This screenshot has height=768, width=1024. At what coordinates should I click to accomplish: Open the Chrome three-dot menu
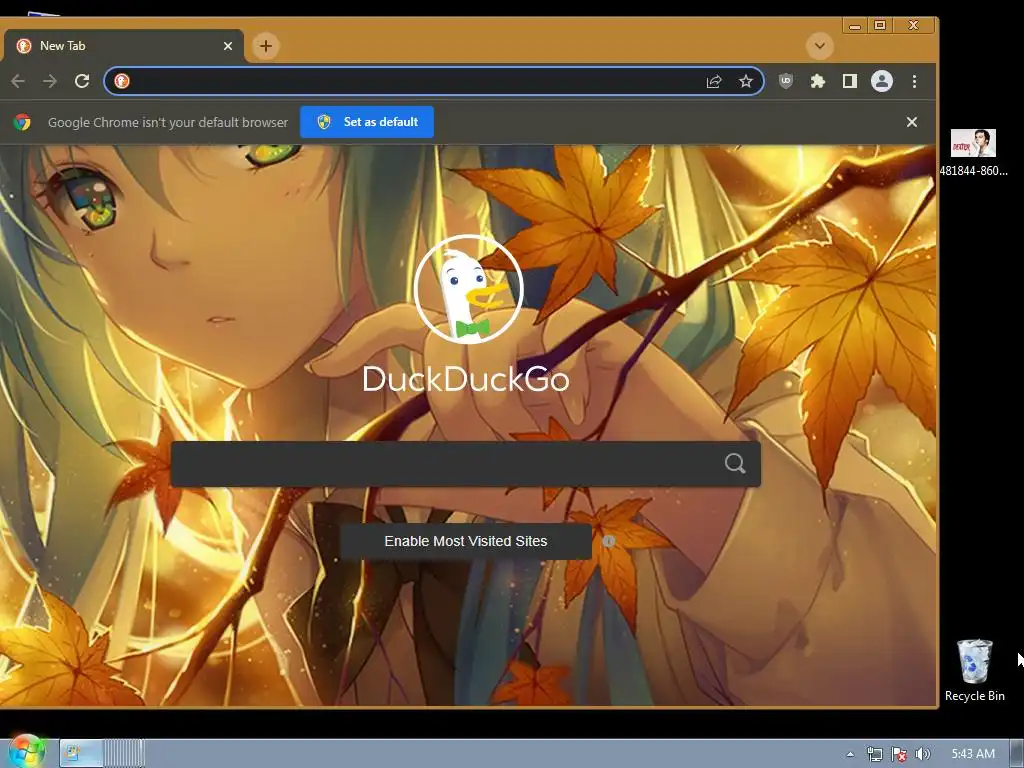click(914, 81)
